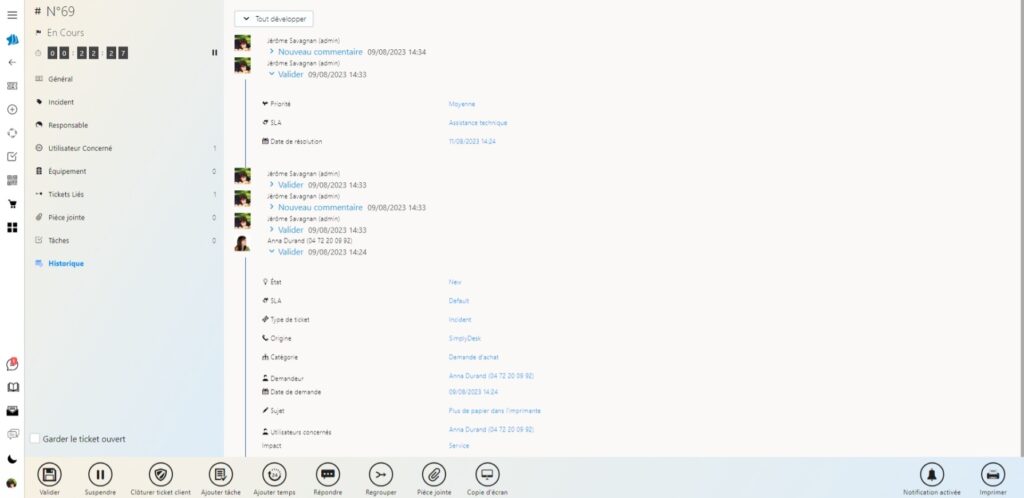Screen dimensions: 1024x498
Task: Attach a file with Pièce jointe icon
Action: click(x=434, y=474)
